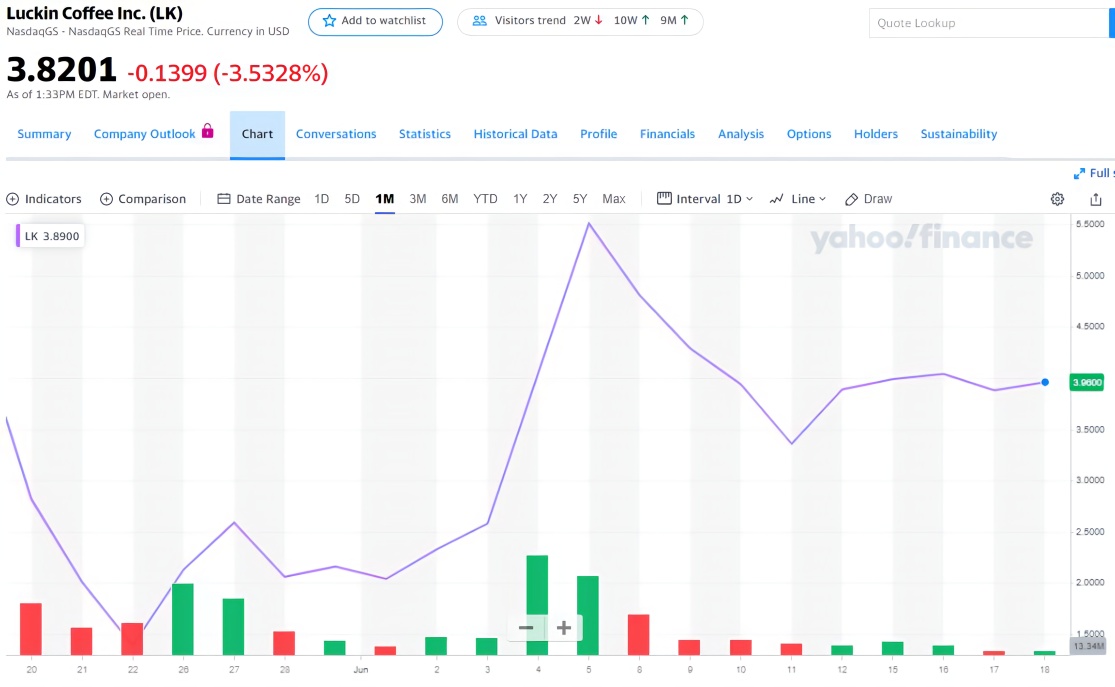Click the share chart icon
The width and height of the screenshot is (1115, 687).
click(x=1096, y=199)
